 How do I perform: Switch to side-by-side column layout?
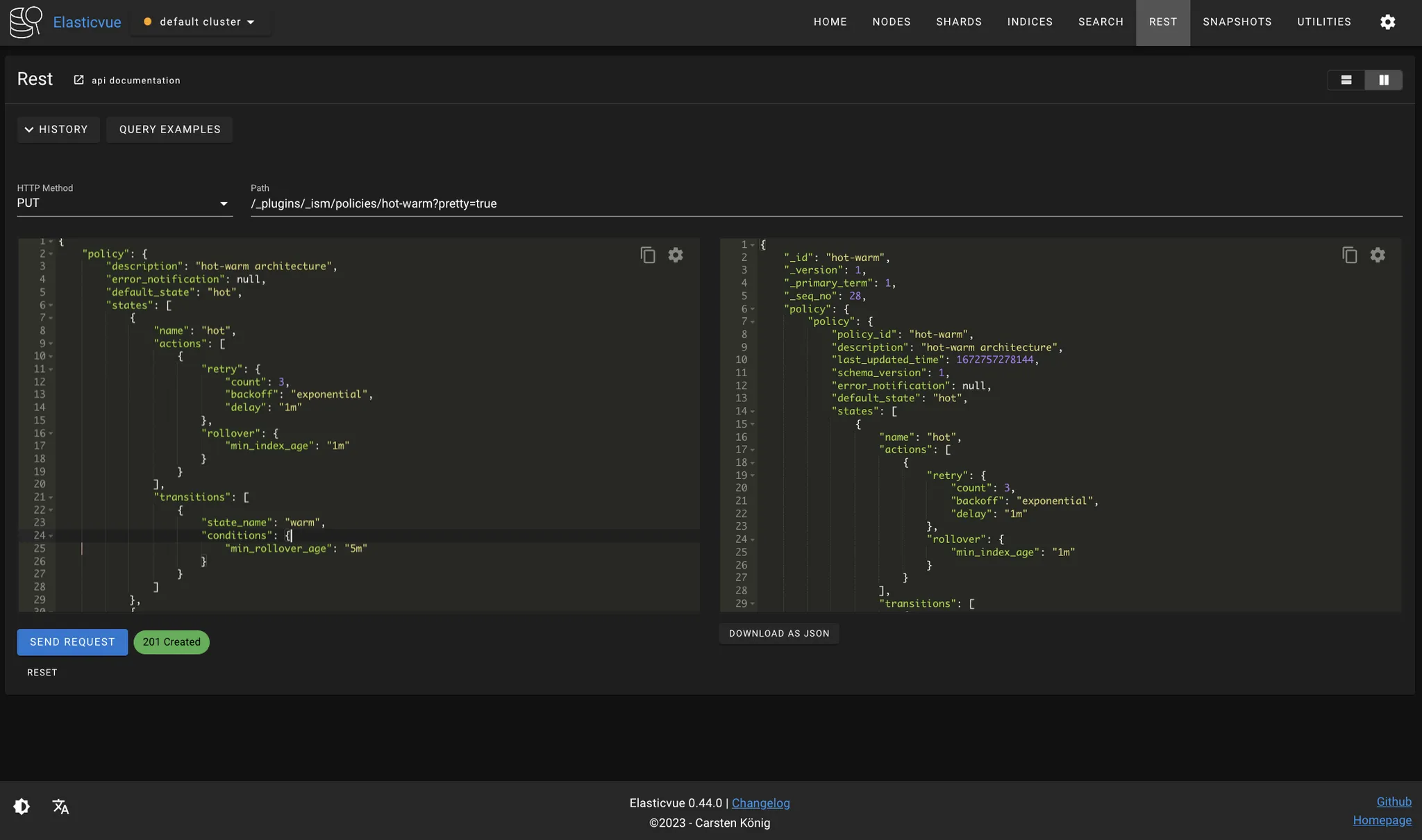(x=1383, y=81)
